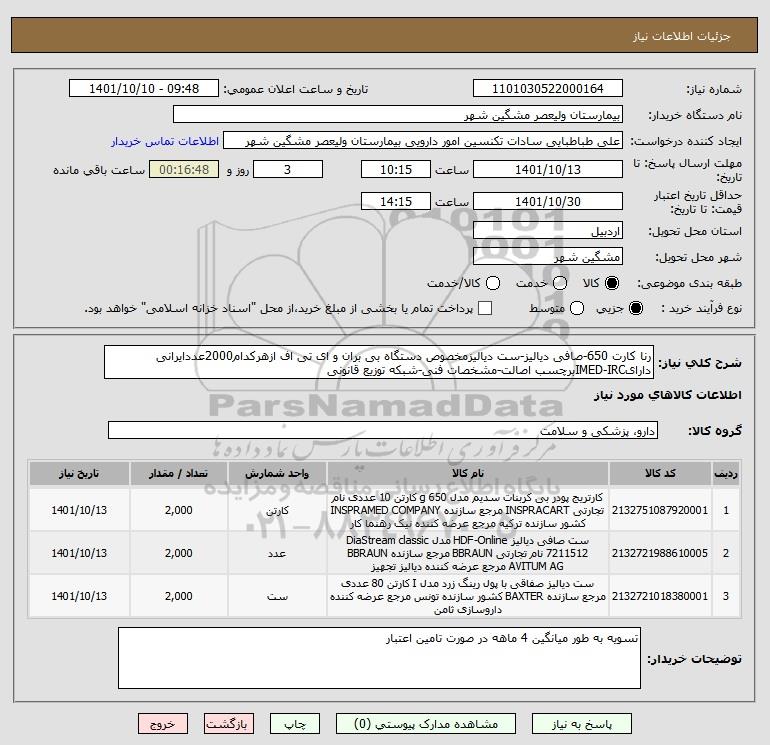Screen dimensions: 770x745
Task: Click the گروه کالا field دارو، پزشکی و سلامت
Action: pos(383,431)
